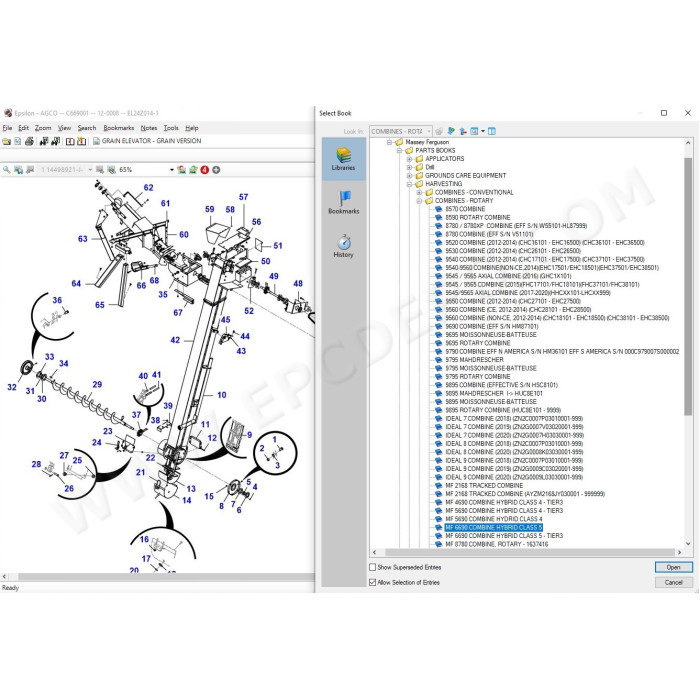Click the open book folder icon
Image resolution: width=700 pixels, height=700 pixels.
point(6,142)
